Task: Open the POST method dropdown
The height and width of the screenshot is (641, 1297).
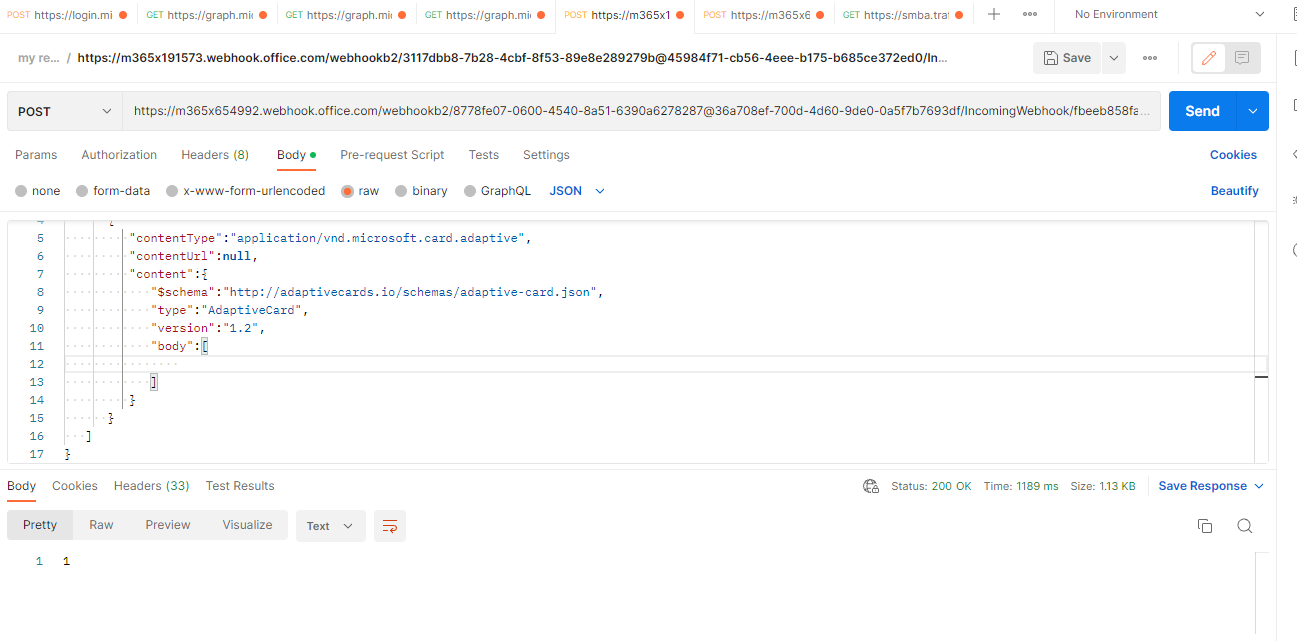Action: click(x=64, y=110)
